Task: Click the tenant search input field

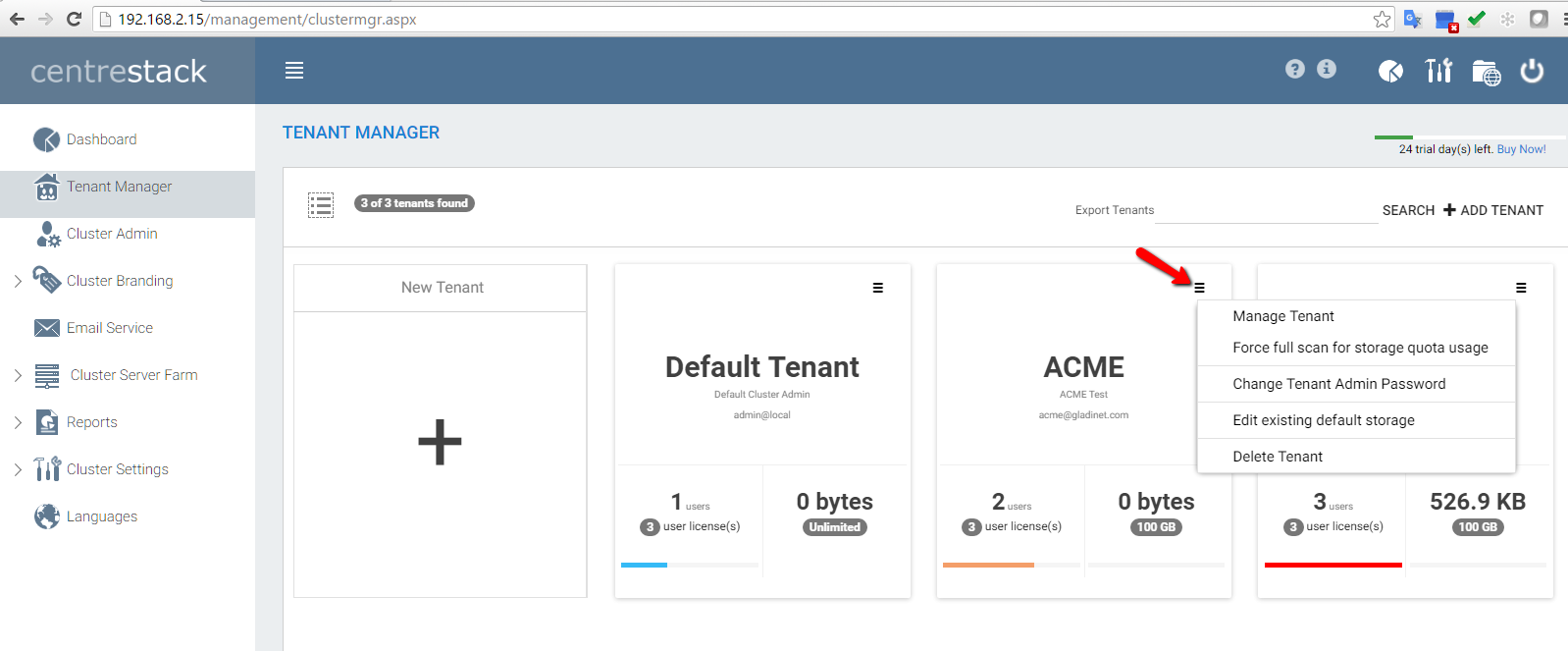Action: click(x=1266, y=210)
